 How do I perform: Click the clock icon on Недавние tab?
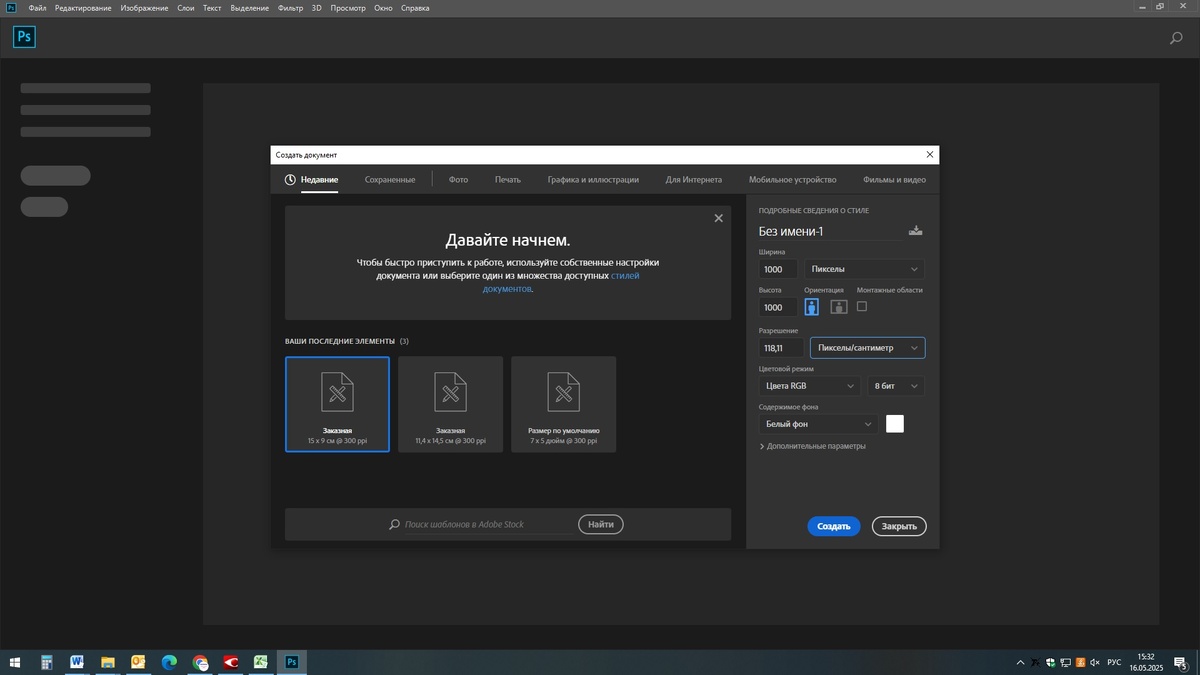(290, 180)
